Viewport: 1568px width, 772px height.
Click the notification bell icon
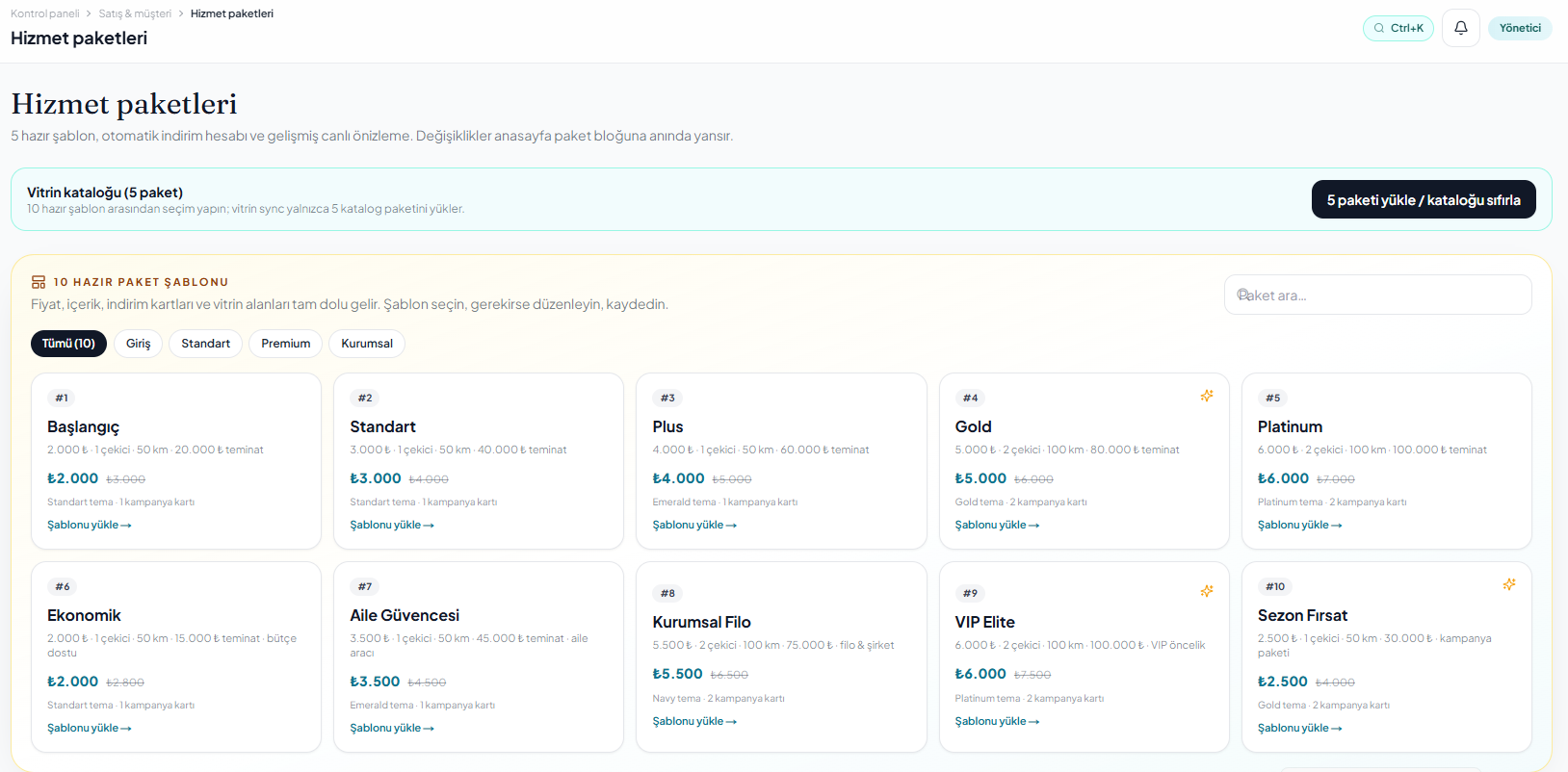click(1460, 28)
